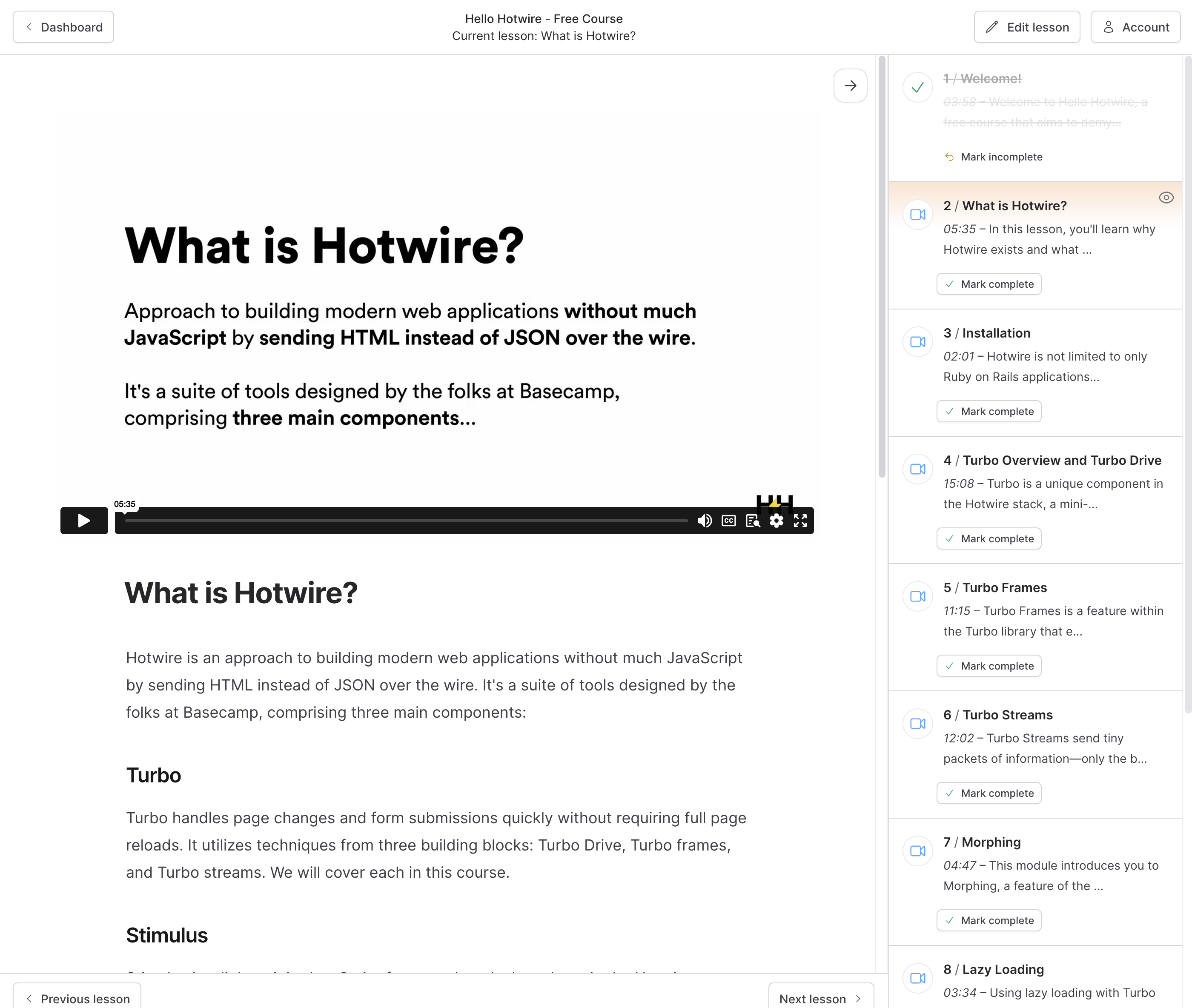
Task: Open lesson 8 / Lazy Loading
Action: click(994, 970)
